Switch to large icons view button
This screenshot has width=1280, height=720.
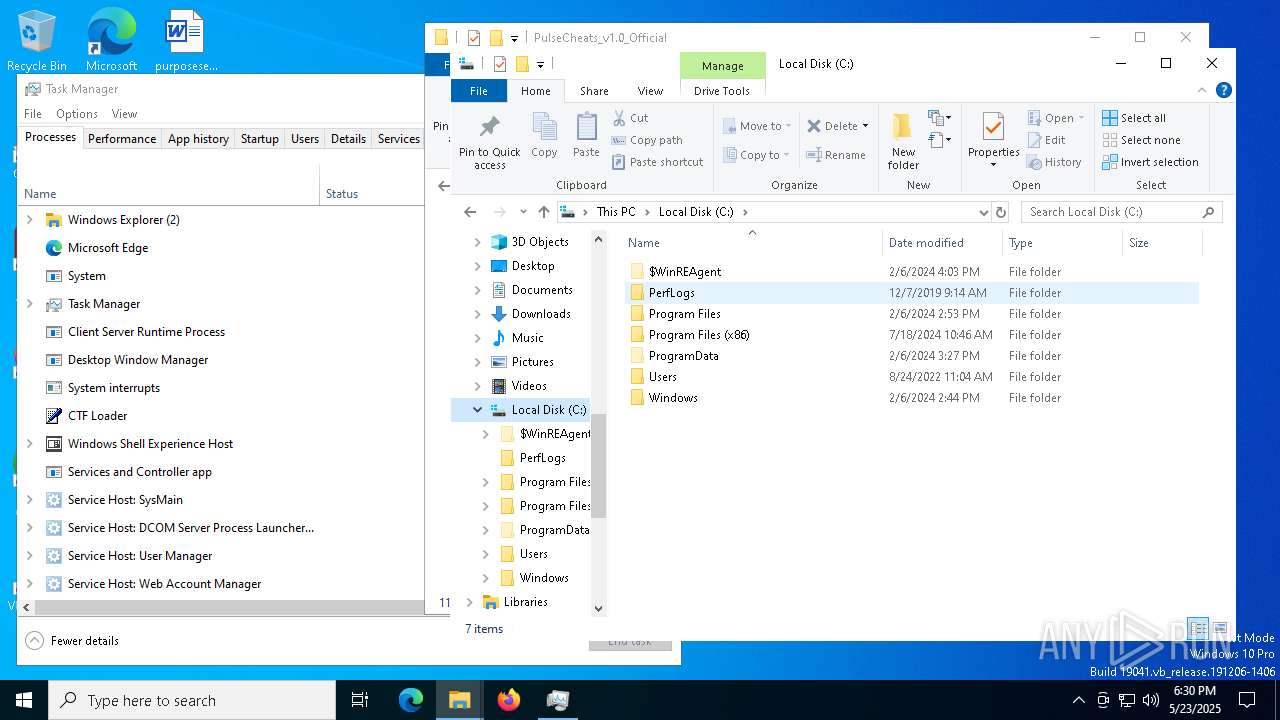point(1220,629)
